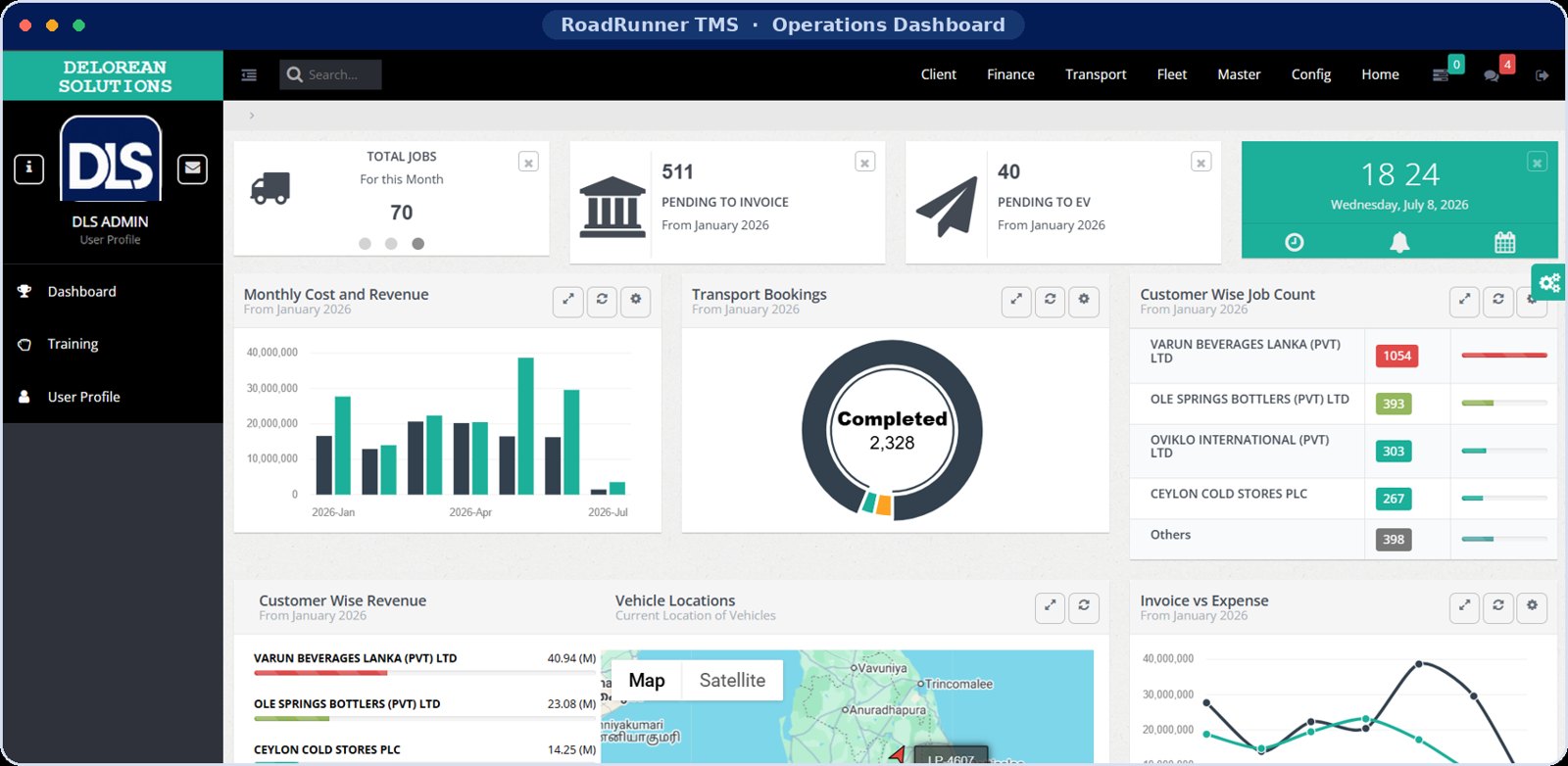This screenshot has height=766, width=1568.
Task: Click Varun Beverages job count progress bar
Action: click(1504, 355)
